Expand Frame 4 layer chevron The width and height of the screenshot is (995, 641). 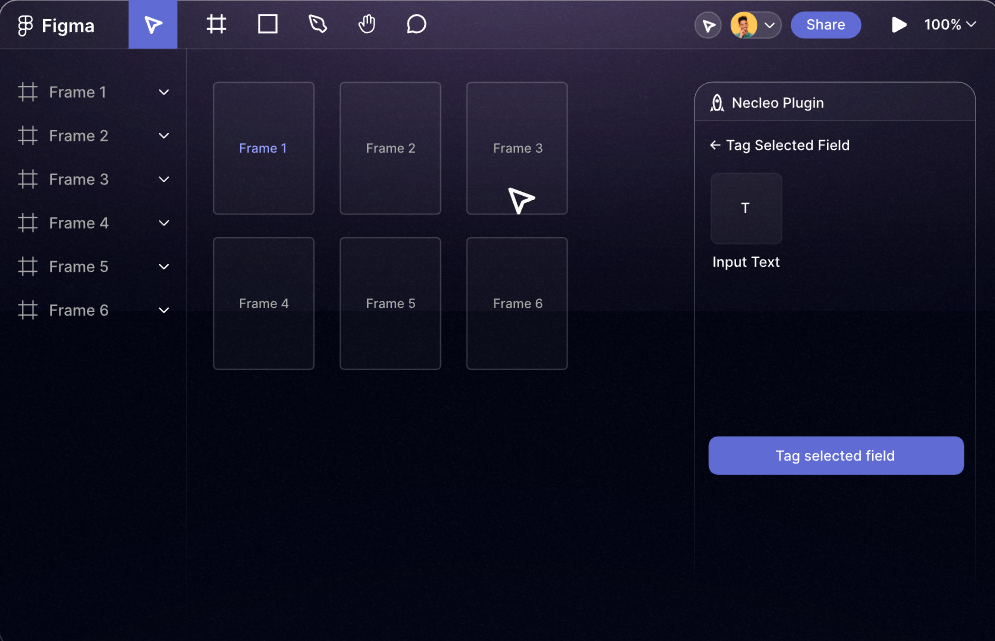pos(164,223)
